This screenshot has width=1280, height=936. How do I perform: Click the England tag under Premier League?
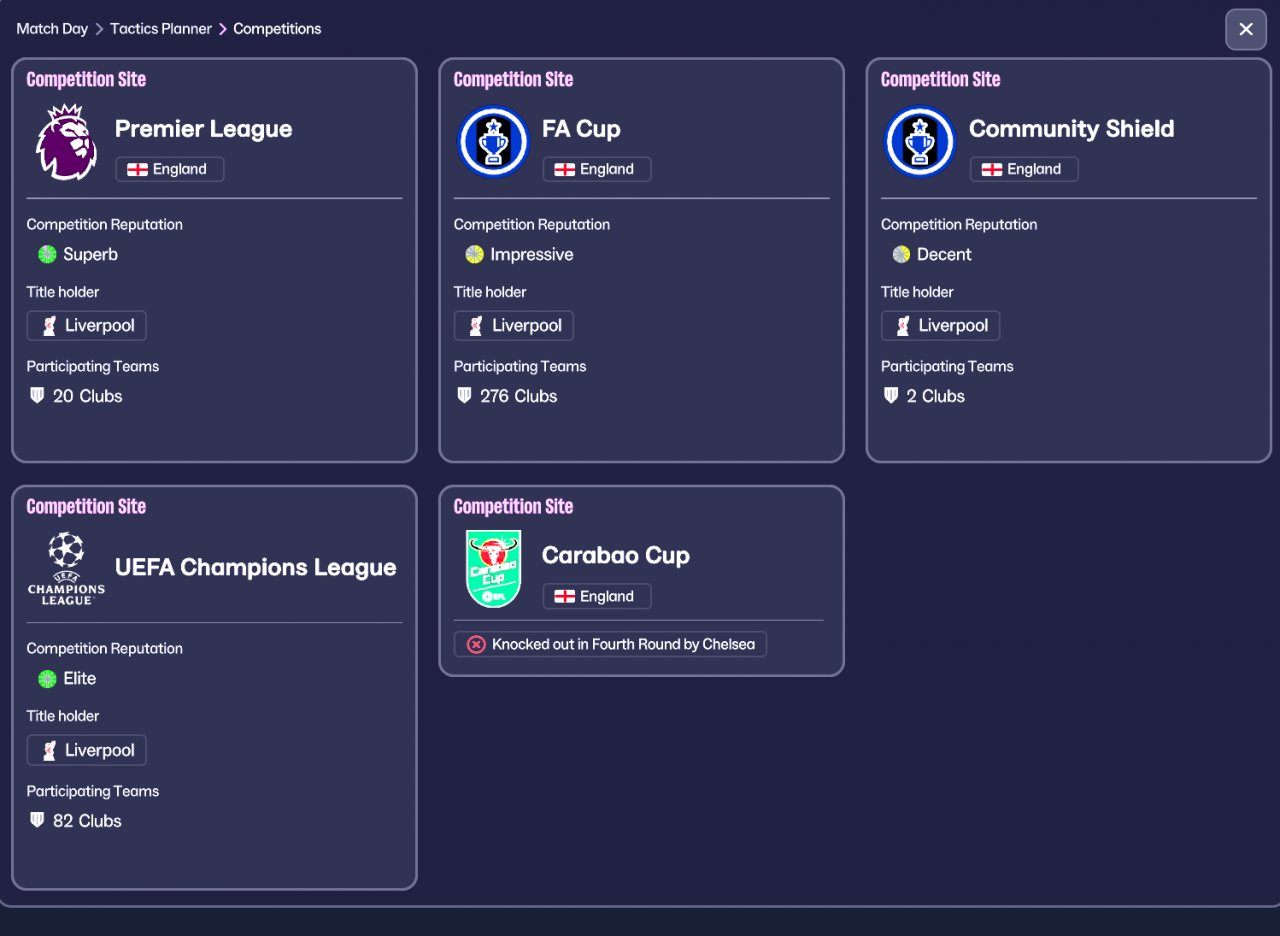[170, 169]
